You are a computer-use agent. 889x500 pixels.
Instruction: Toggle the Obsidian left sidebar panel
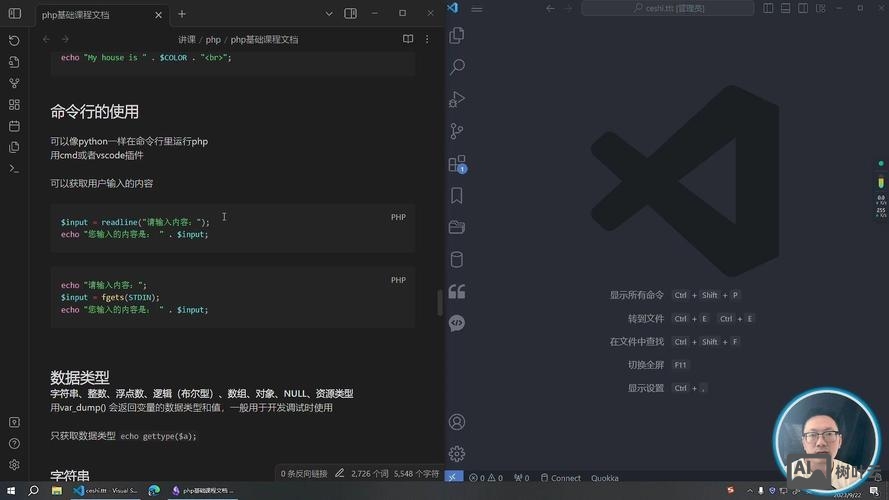coord(15,14)
